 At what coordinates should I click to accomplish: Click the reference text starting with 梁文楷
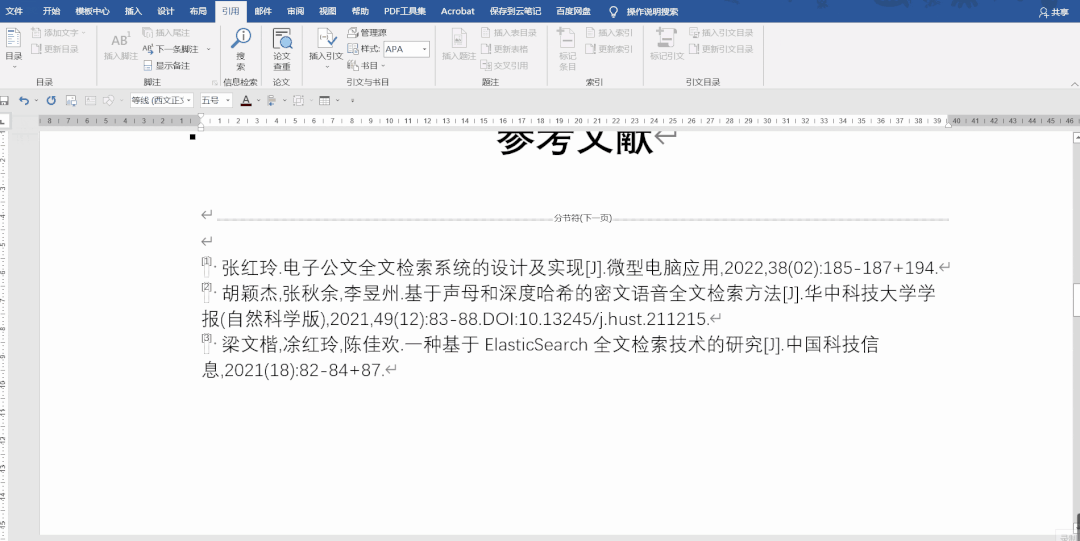click(540, 357)
